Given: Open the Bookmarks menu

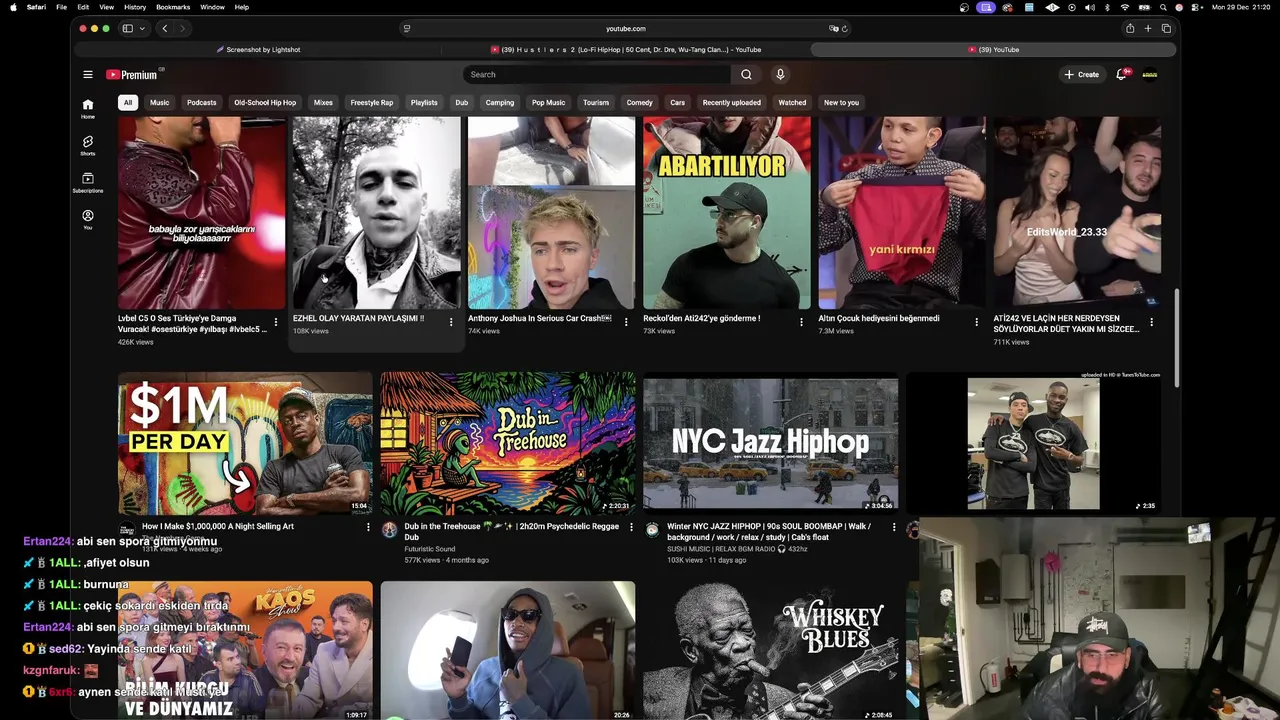Looking at the screenshot, I should tap(173, 7).
